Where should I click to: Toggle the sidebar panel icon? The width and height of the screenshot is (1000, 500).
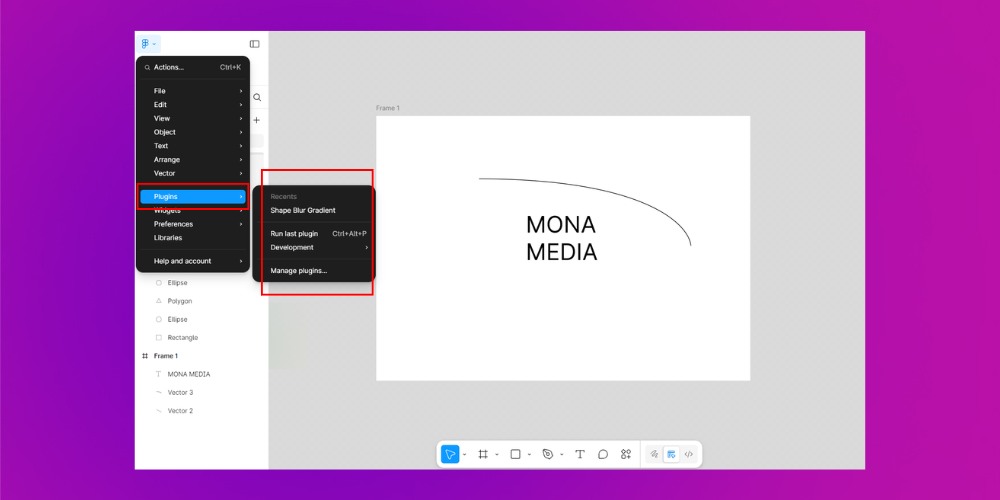click(x=254, y=44)
